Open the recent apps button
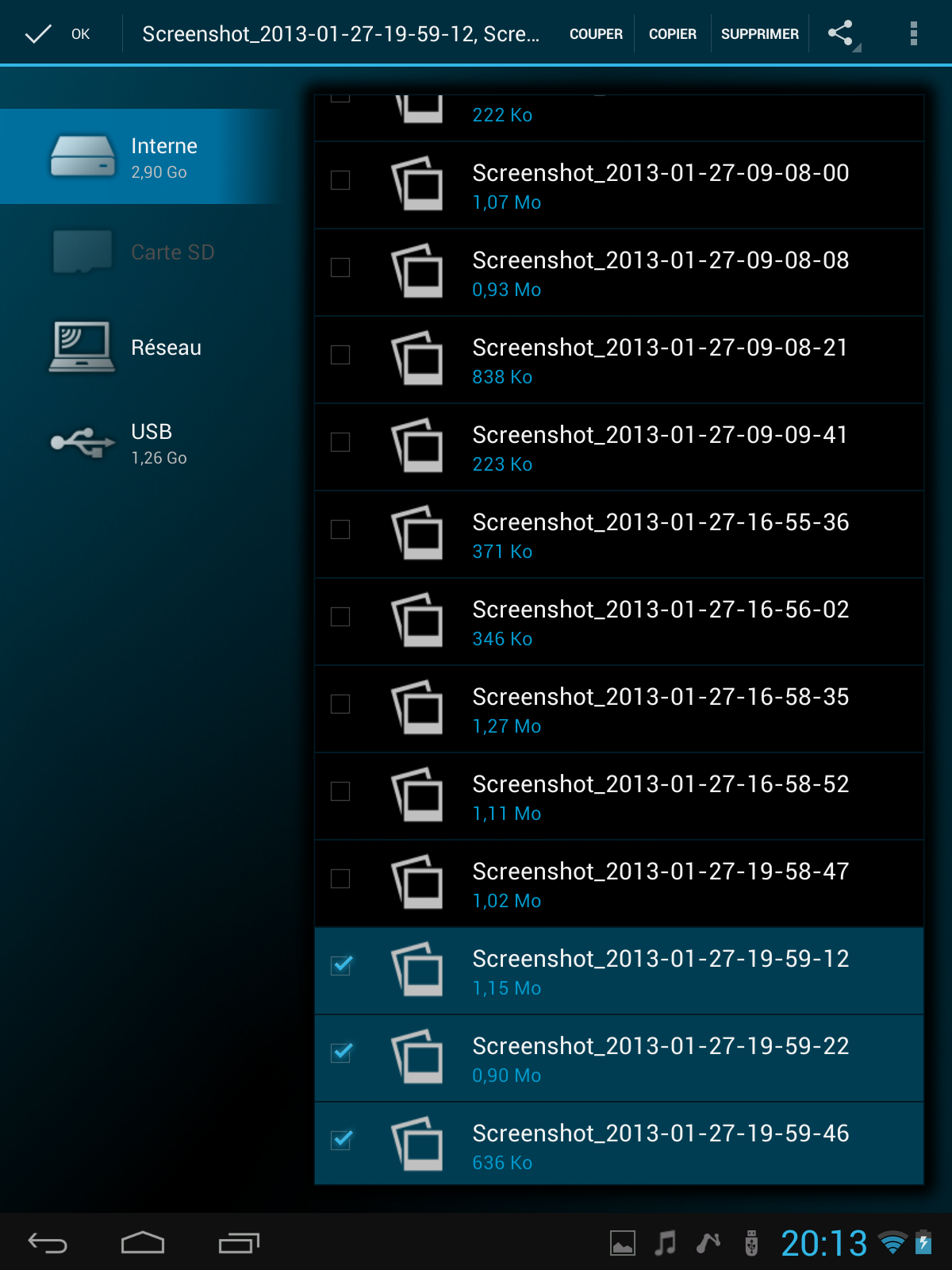The image size is (952, 1270). click(x=239, y=1243)
